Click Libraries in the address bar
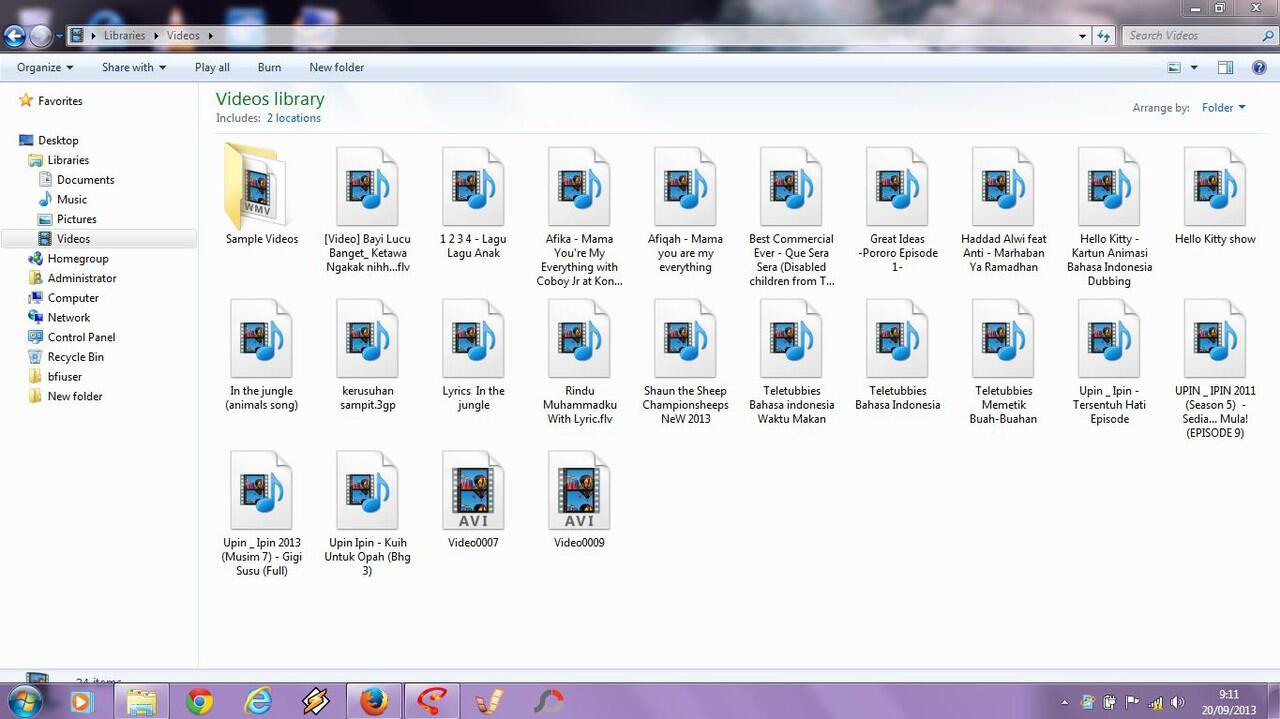1280x719 pixels. click(x=125, y=36)
